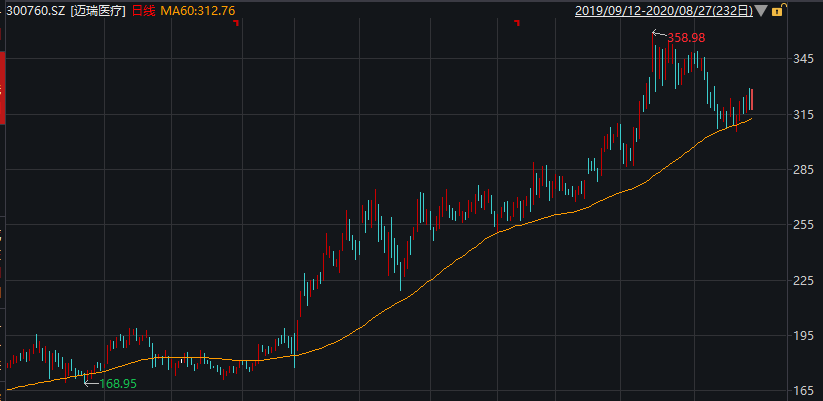Click the 迈瑞医疗 stock name label
This screenshot has width=823, height=401.
pos(98,10)
